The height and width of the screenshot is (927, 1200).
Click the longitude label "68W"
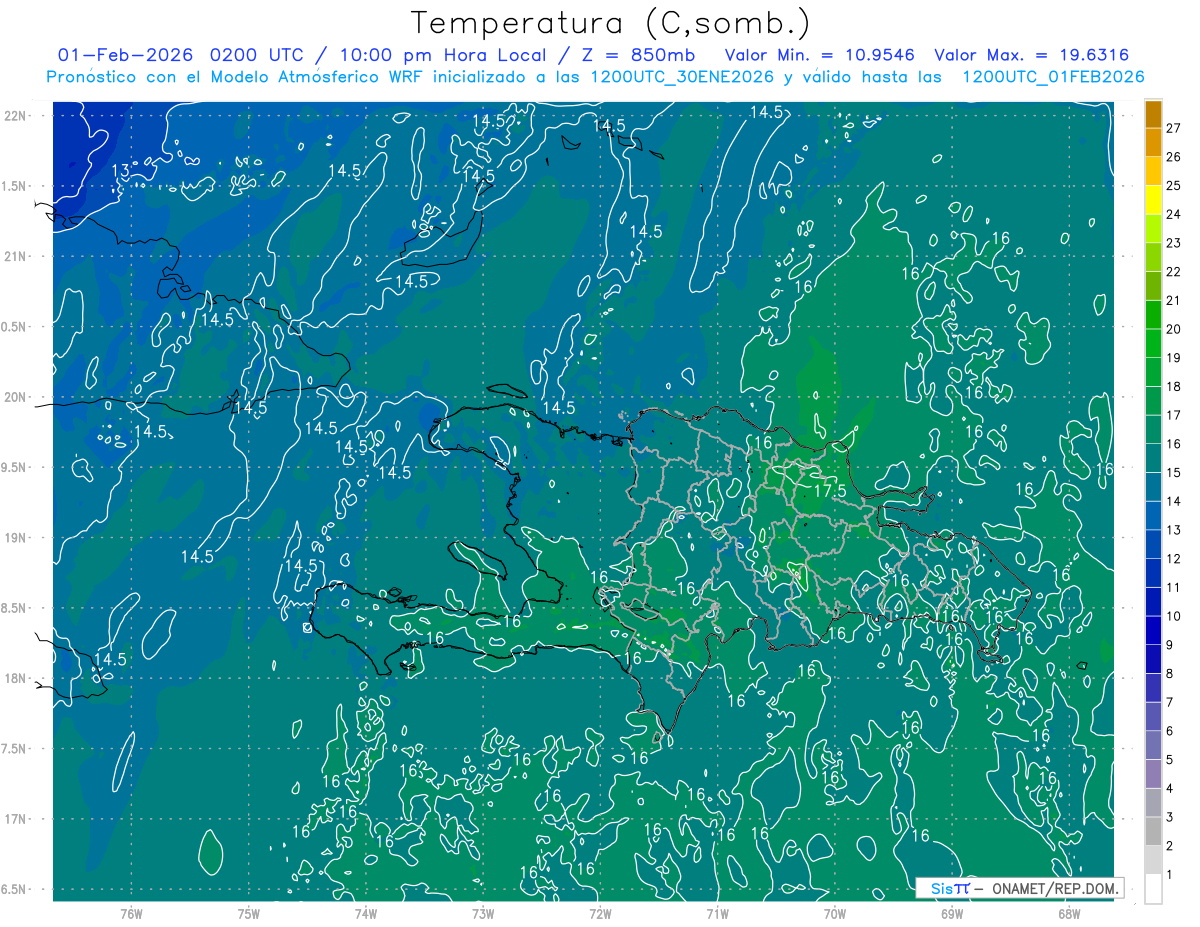1068,913
